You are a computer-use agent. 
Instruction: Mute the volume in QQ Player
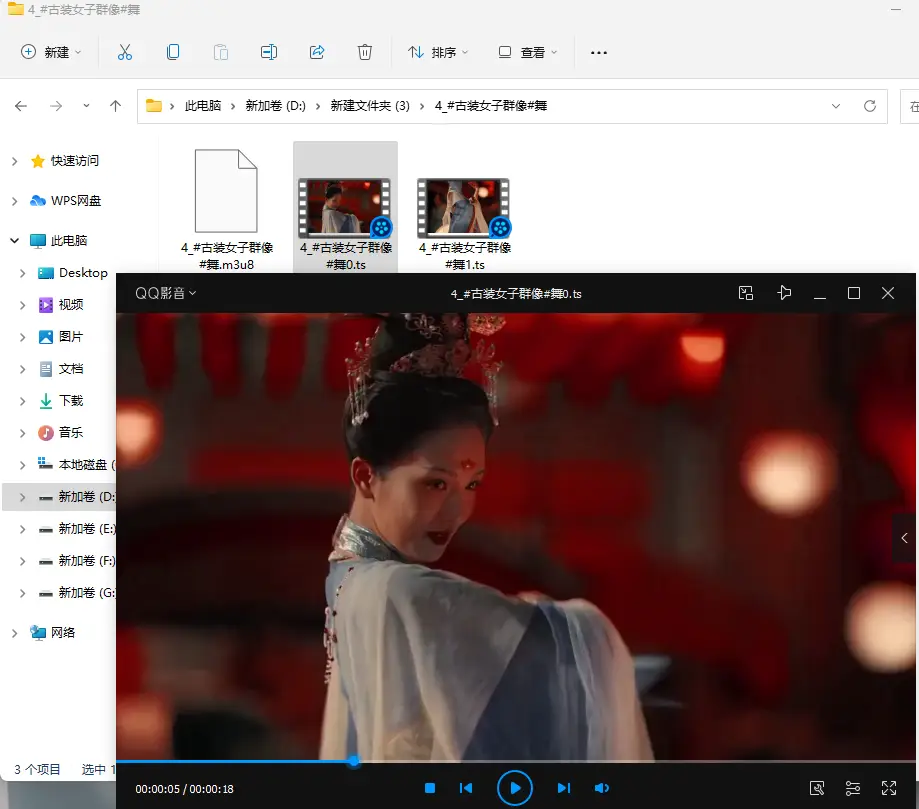601,788
